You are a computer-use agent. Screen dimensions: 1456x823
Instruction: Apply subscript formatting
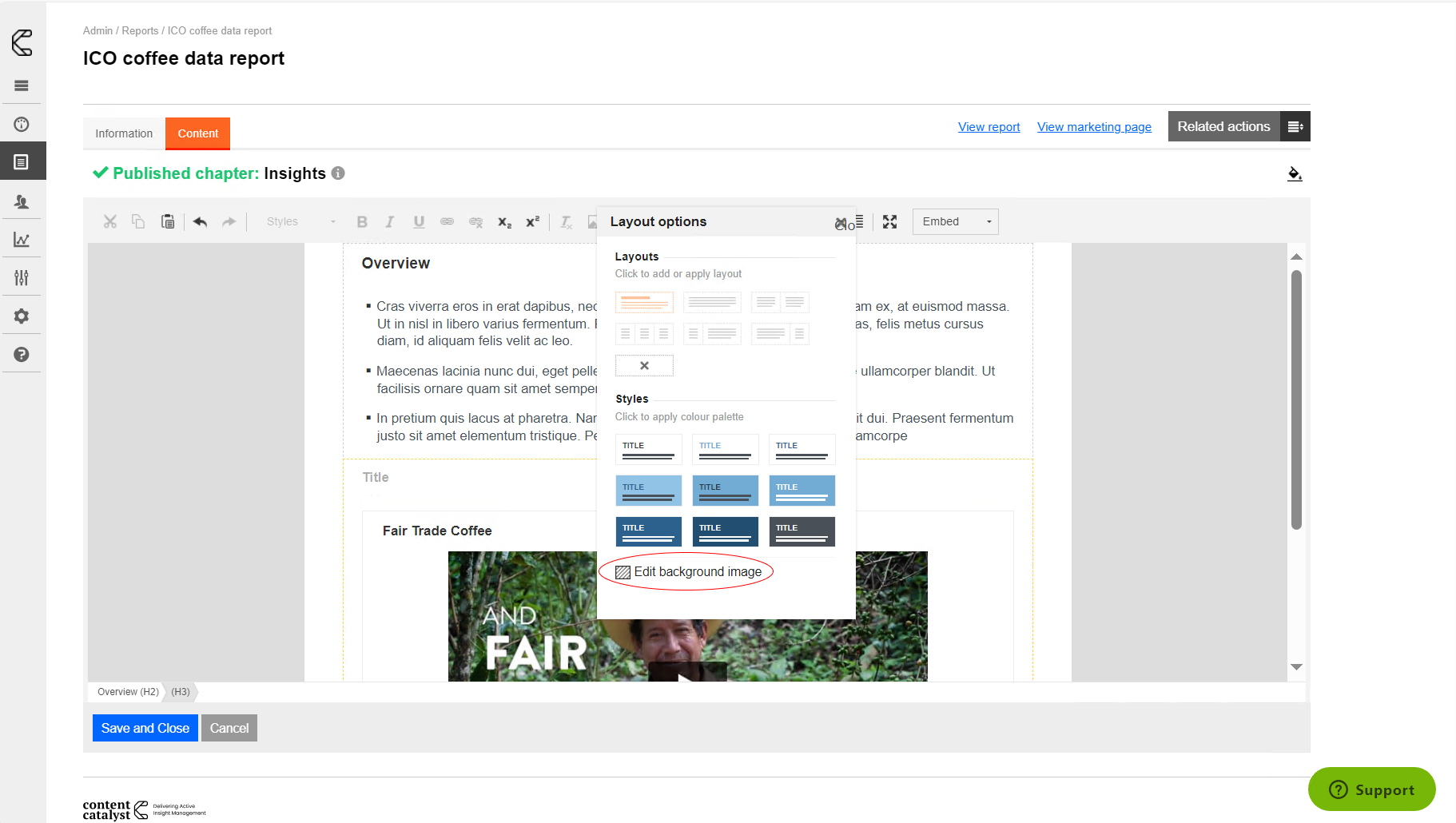(504, 221)
